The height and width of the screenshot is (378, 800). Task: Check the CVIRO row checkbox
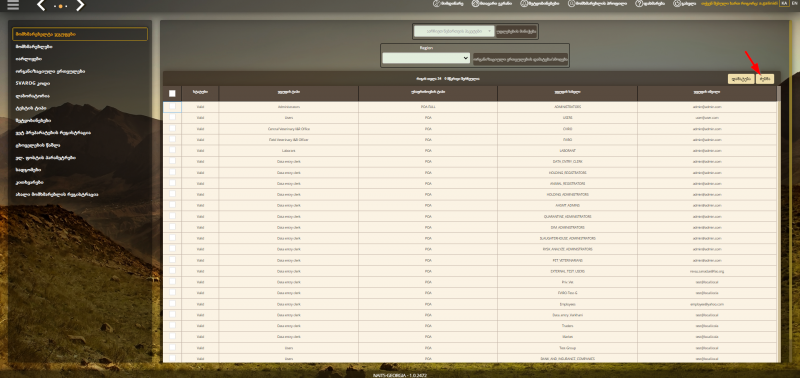click(172, 128)
